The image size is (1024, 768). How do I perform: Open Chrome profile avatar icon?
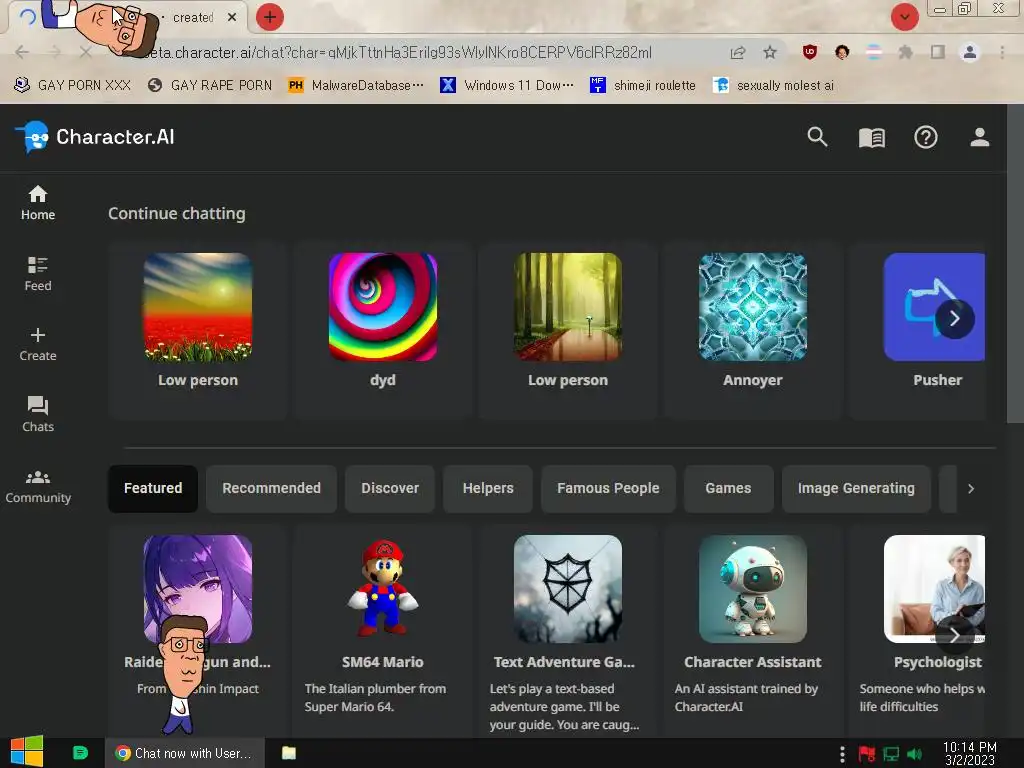coord(970,52)
